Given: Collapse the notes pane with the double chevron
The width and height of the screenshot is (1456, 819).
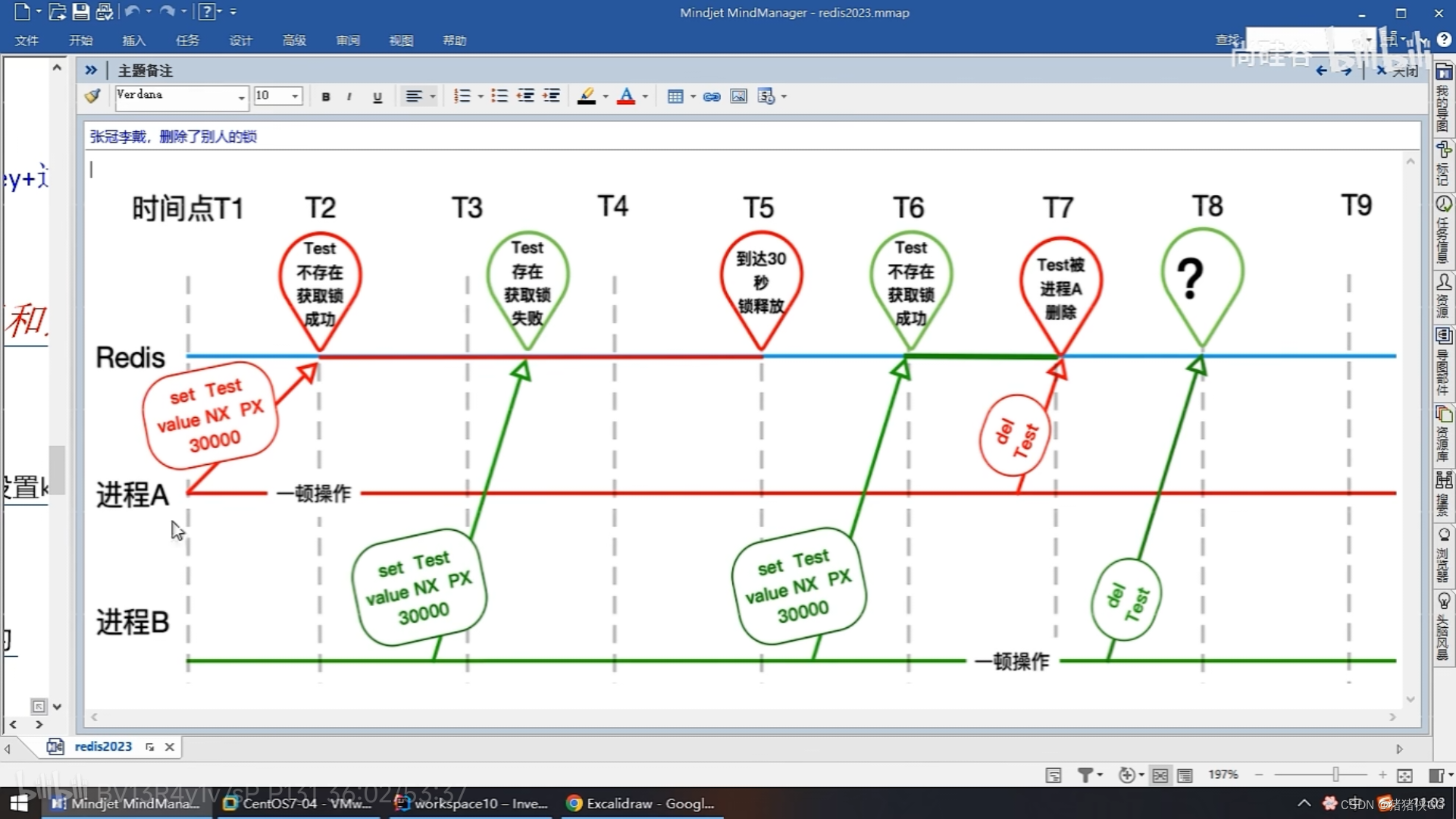Looking at the screenshot, I should [x=91, y=70].
